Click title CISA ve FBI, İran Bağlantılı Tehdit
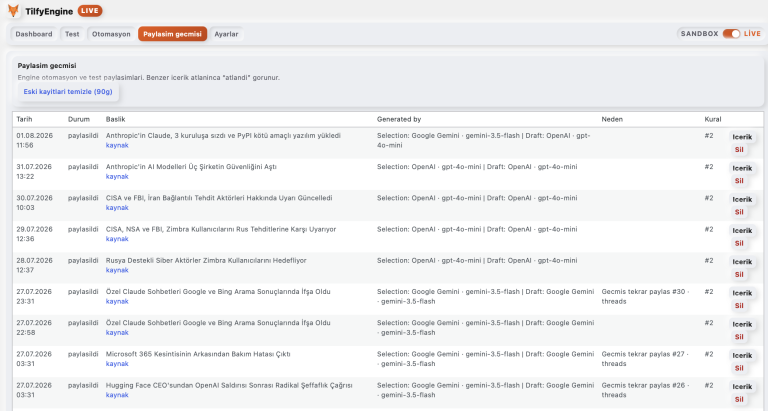This screenshot has height=411, width=768. click(x=219, y=198)
